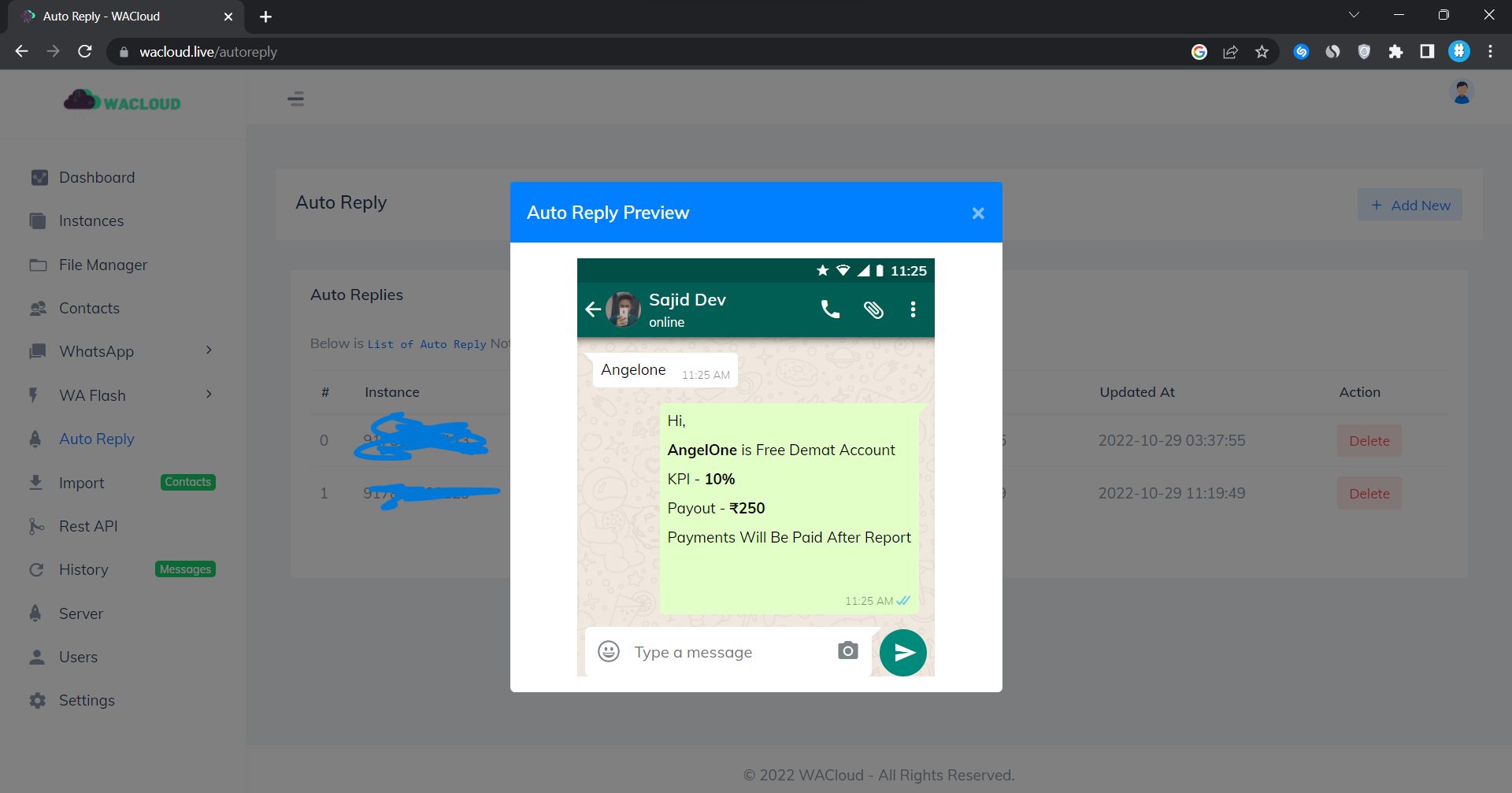Click the Add New button
The image size is (1512, 793).
click(x=1410, y=205)
